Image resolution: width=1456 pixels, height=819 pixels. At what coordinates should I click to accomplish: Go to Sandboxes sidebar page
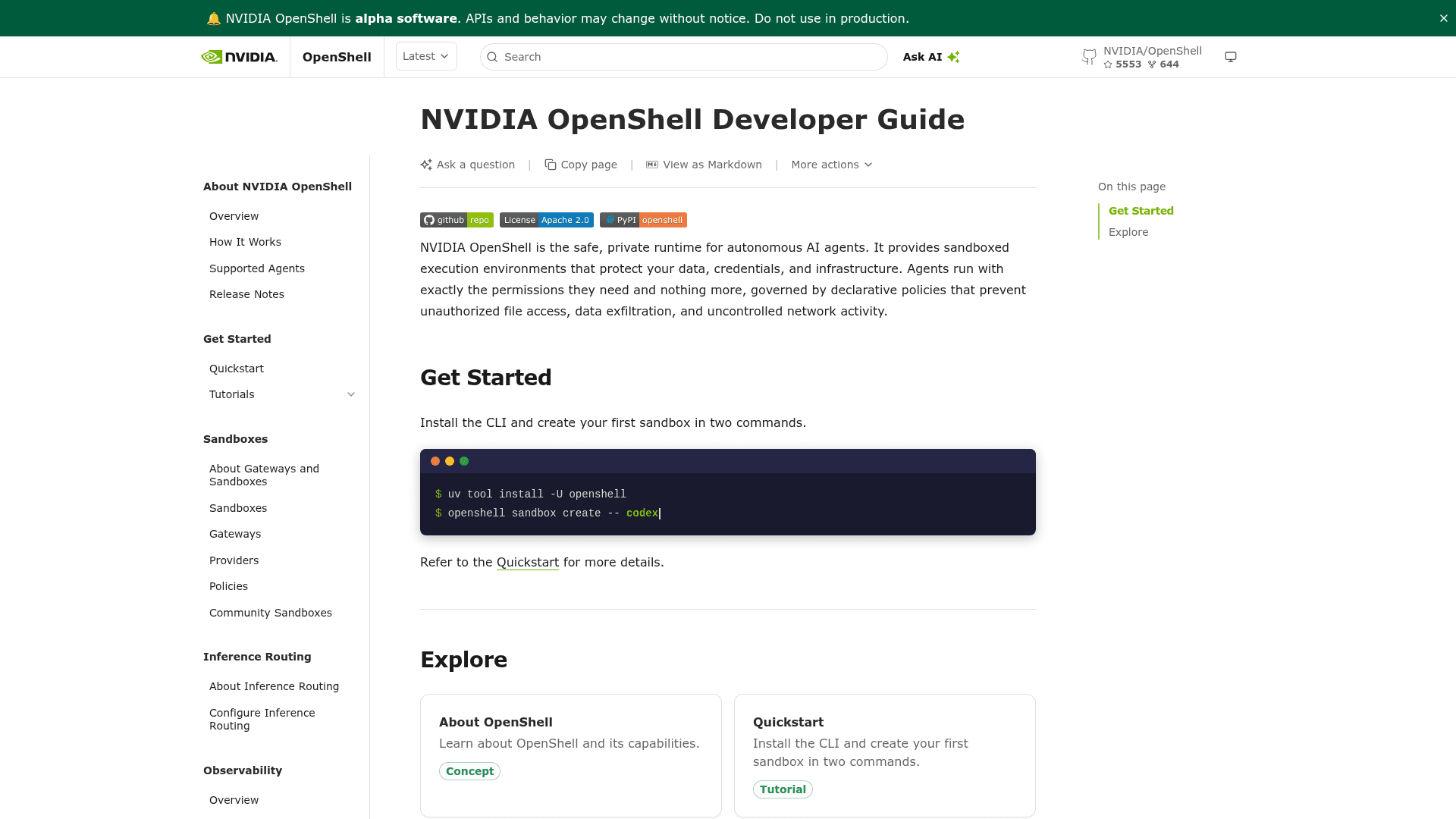(238, 508)
